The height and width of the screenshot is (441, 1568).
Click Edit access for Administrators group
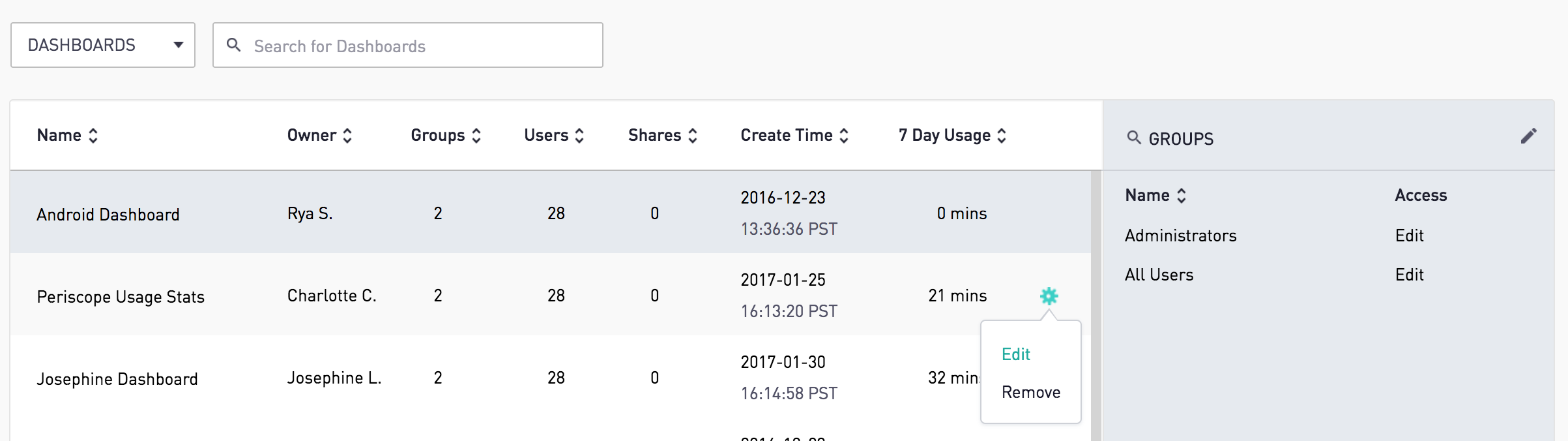pyautogui.click(x=1410, y=236)
